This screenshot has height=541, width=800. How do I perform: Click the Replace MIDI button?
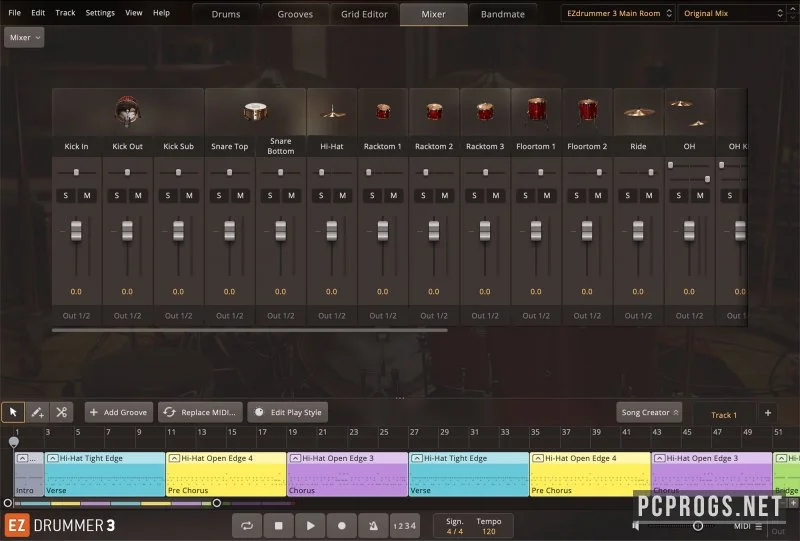pos(201,412)
